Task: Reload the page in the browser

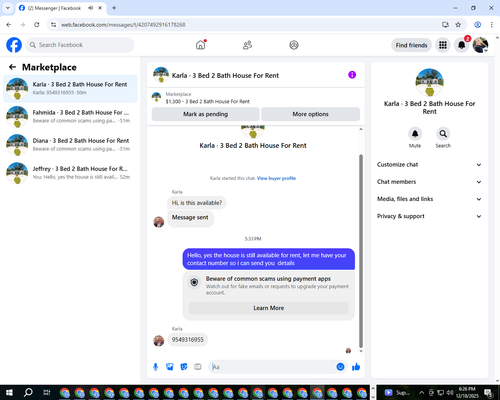Action: point(37,25)
